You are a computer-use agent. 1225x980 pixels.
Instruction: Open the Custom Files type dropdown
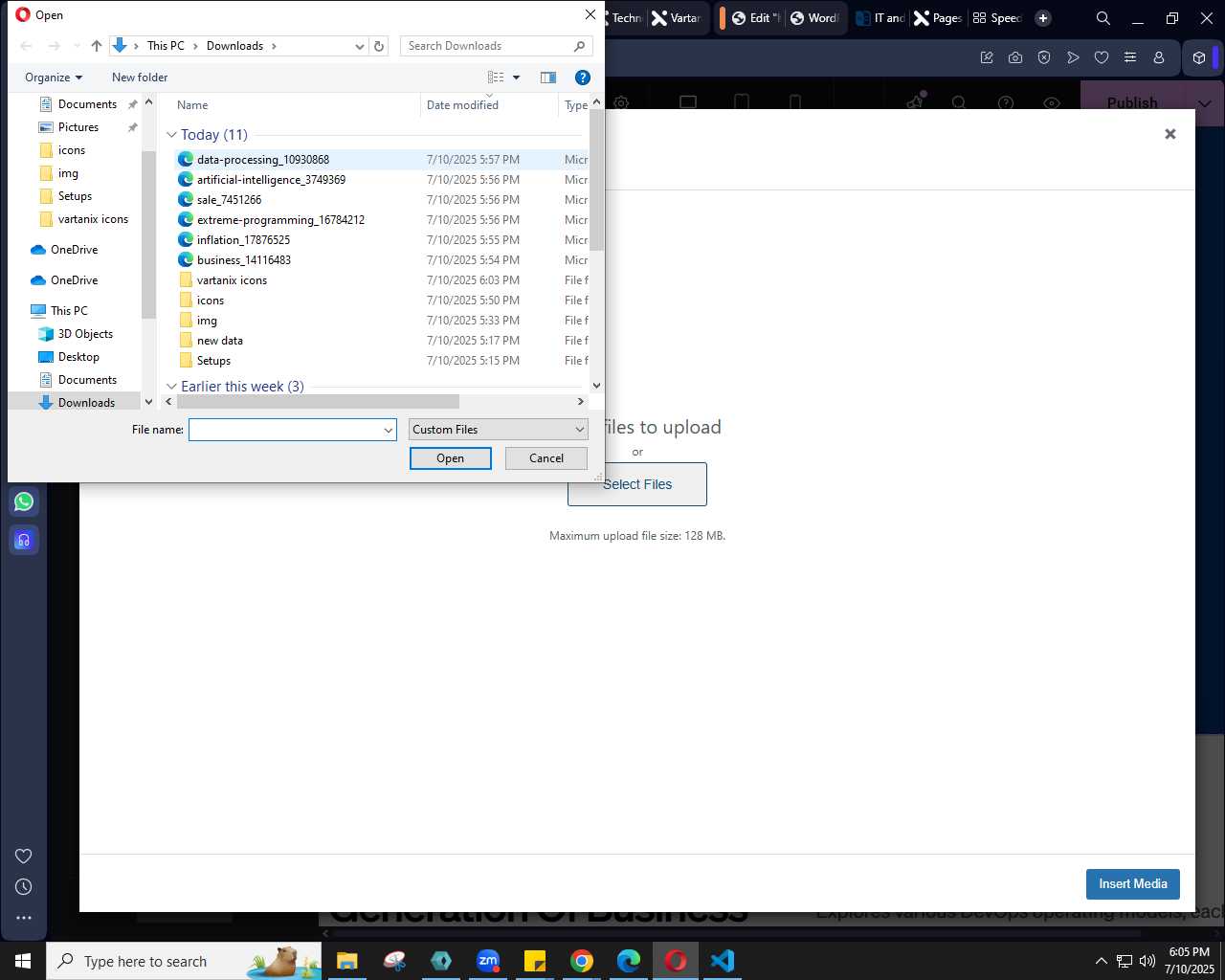coord(499,430)
